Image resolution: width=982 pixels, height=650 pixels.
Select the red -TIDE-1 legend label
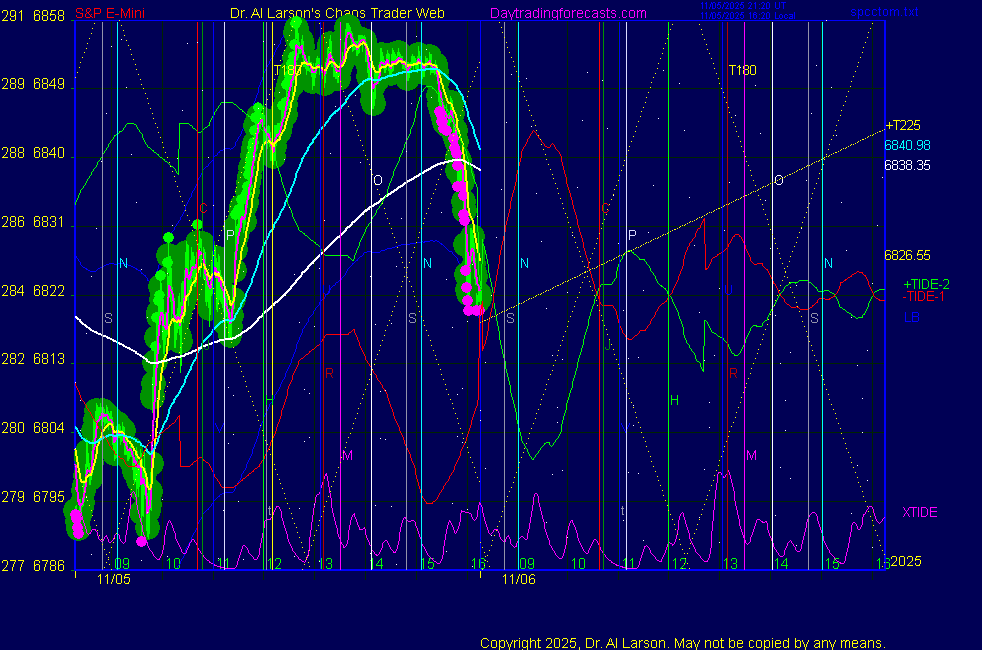tap(926, 297)
